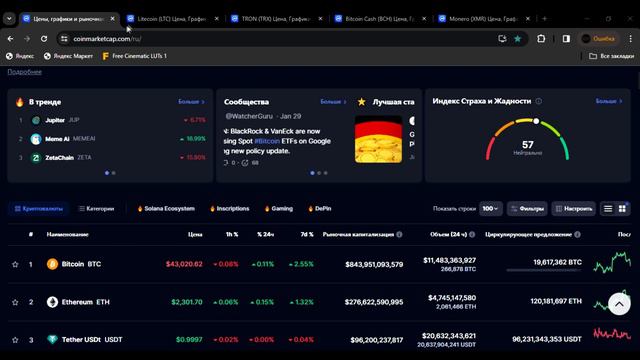Click info icon beside Объем (24 ч)
This screenshot has height=360, width=640.
click(472, 234)
